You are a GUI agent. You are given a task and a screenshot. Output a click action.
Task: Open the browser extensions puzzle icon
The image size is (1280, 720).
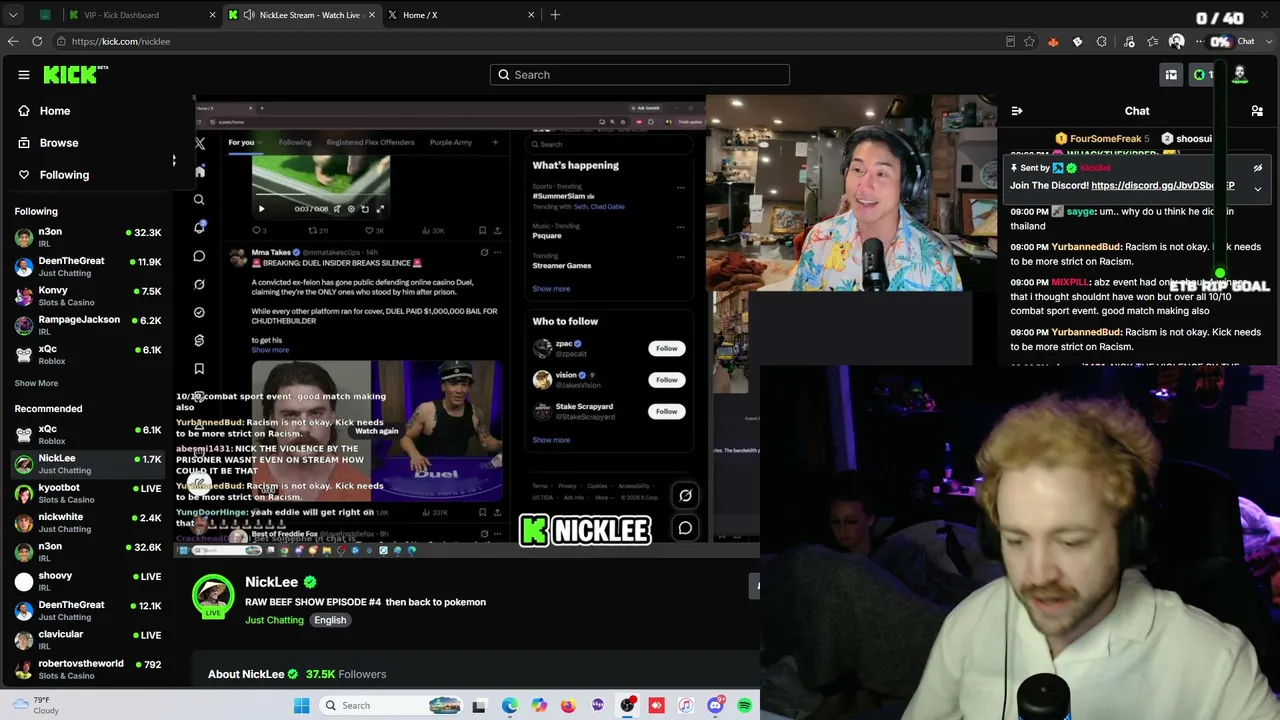coord(1102,41)
